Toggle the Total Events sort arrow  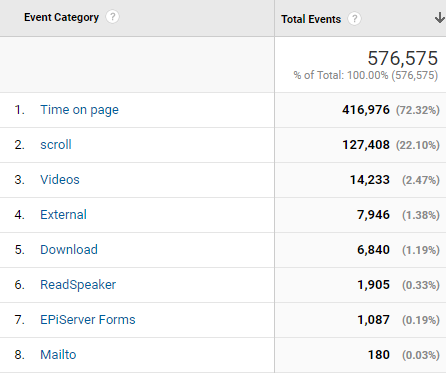[x=440, y=18]
